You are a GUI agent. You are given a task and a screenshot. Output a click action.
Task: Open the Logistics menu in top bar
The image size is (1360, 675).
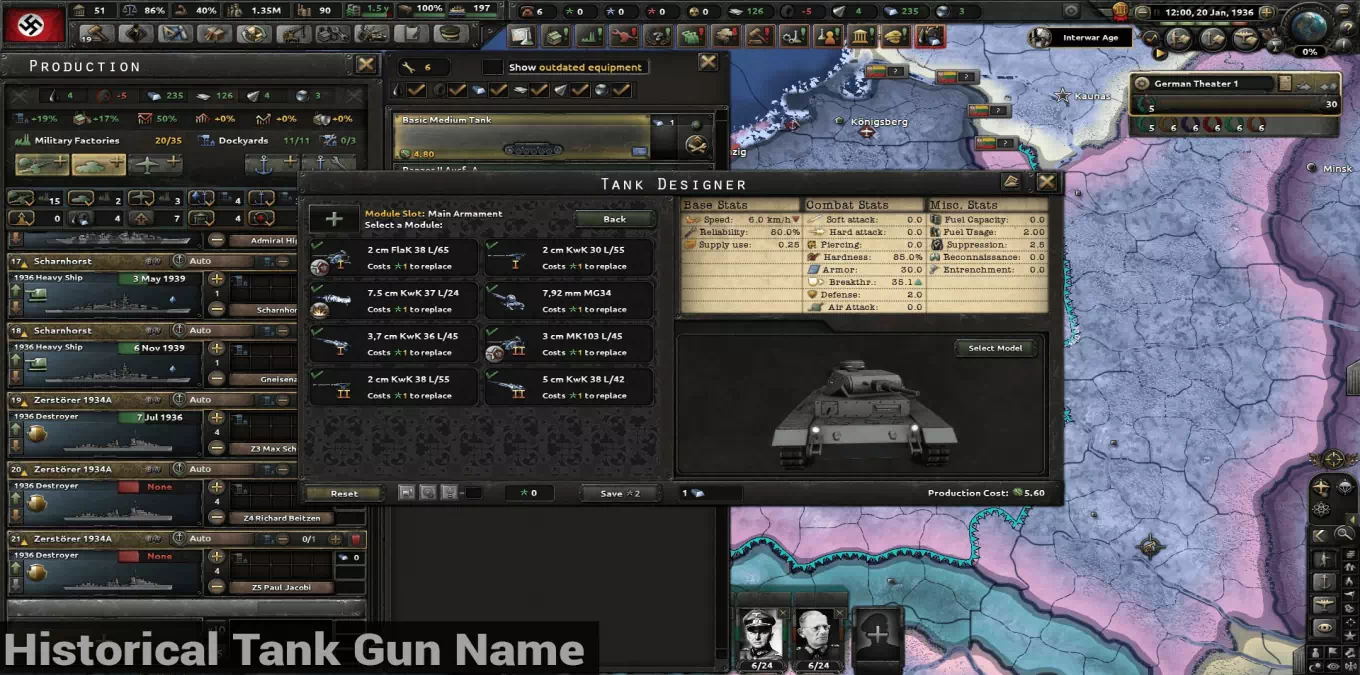click(x=410, y=33)
